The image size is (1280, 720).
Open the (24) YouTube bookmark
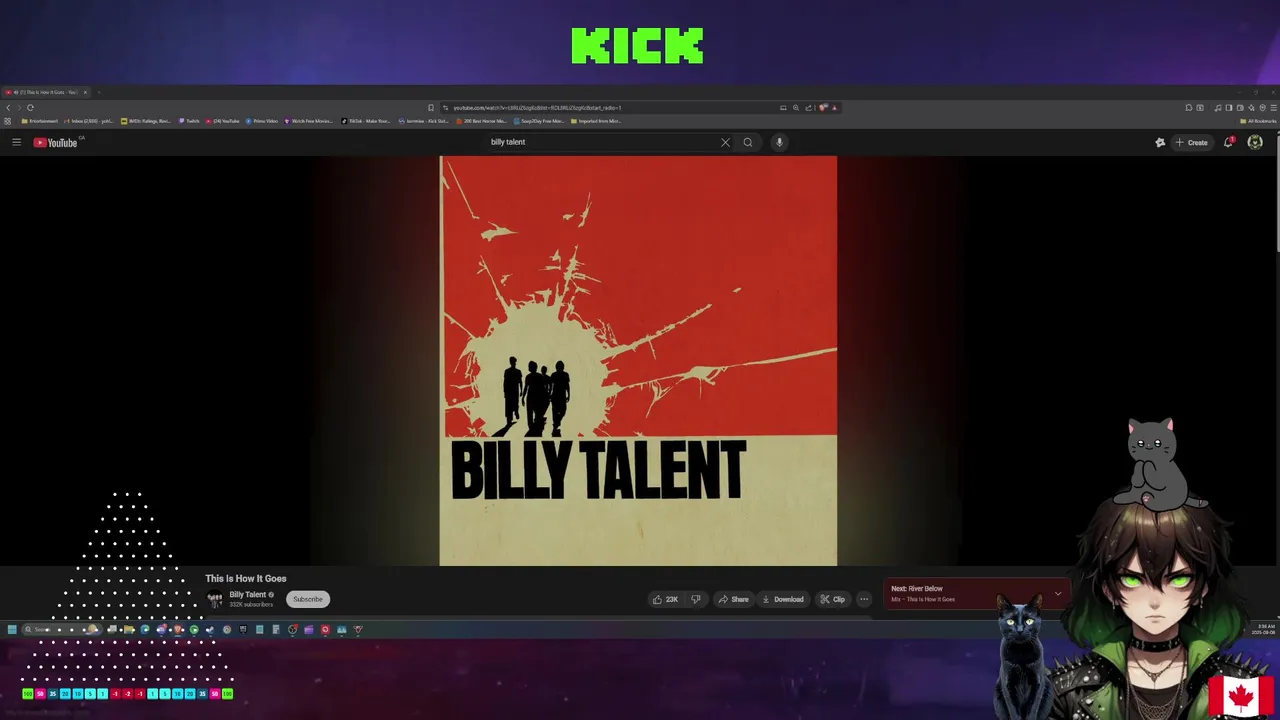(x=223, y=121)
